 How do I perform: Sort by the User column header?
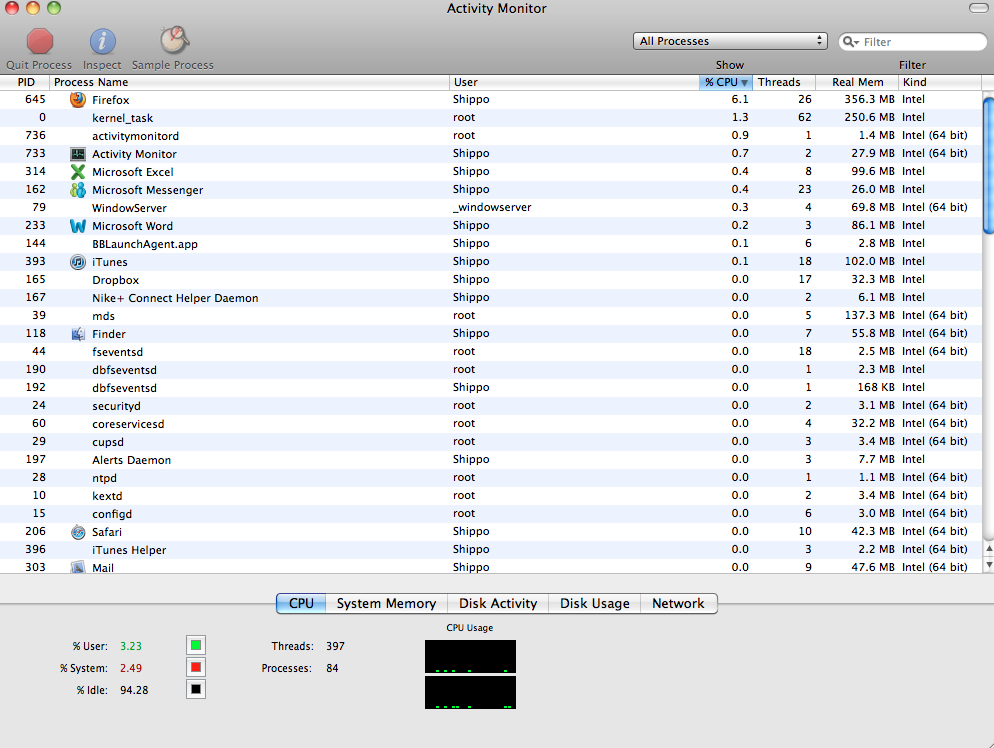coord(574,82)
